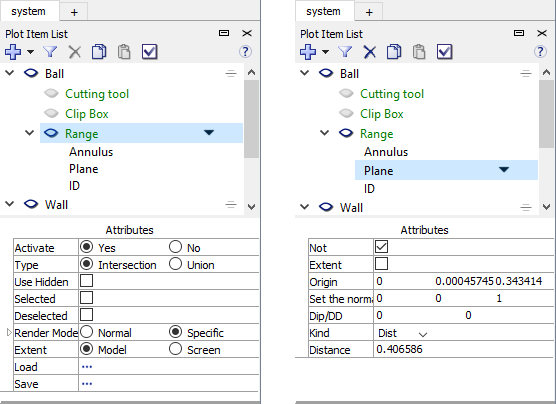Screen dimensions: 556x404
Task: Enable the Use Hidden checkbox
Action: tap(87, 281)
